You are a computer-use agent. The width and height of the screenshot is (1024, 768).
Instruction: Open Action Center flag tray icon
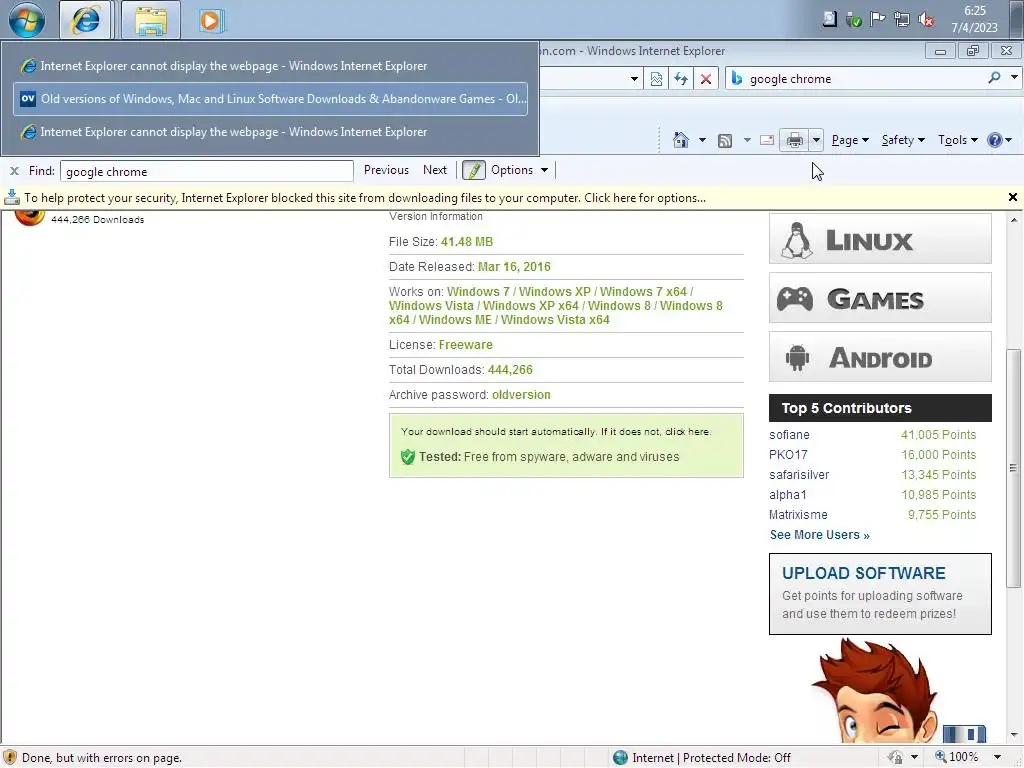point(877,19)
